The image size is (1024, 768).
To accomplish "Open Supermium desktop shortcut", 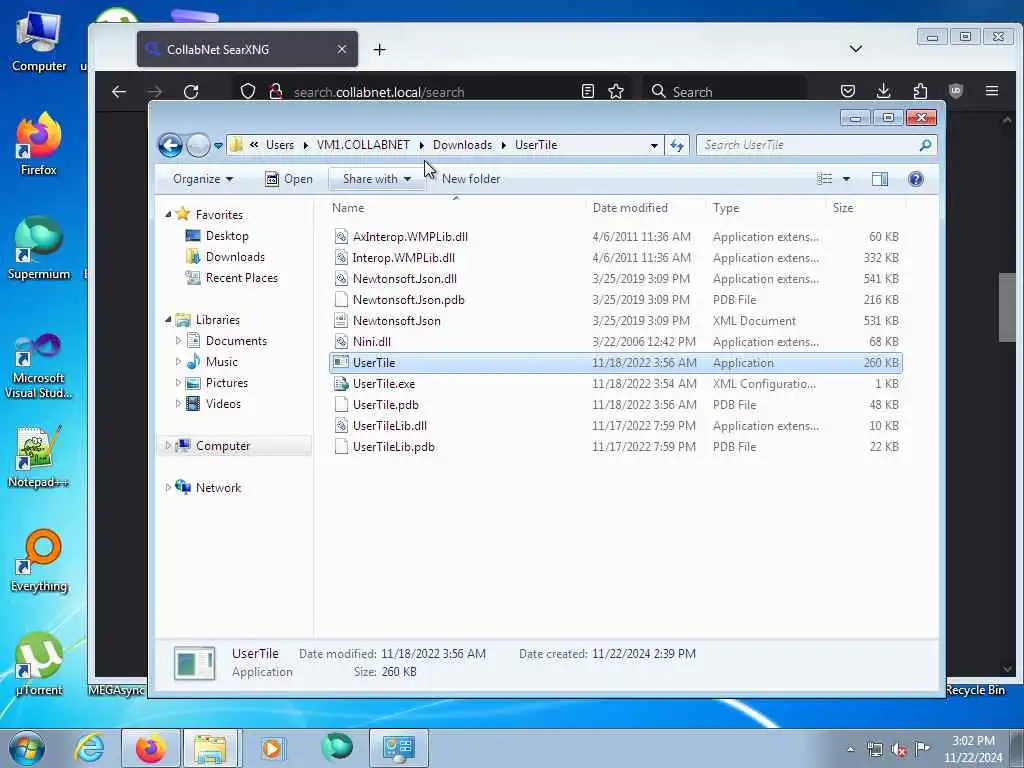I will click(39, 249).
